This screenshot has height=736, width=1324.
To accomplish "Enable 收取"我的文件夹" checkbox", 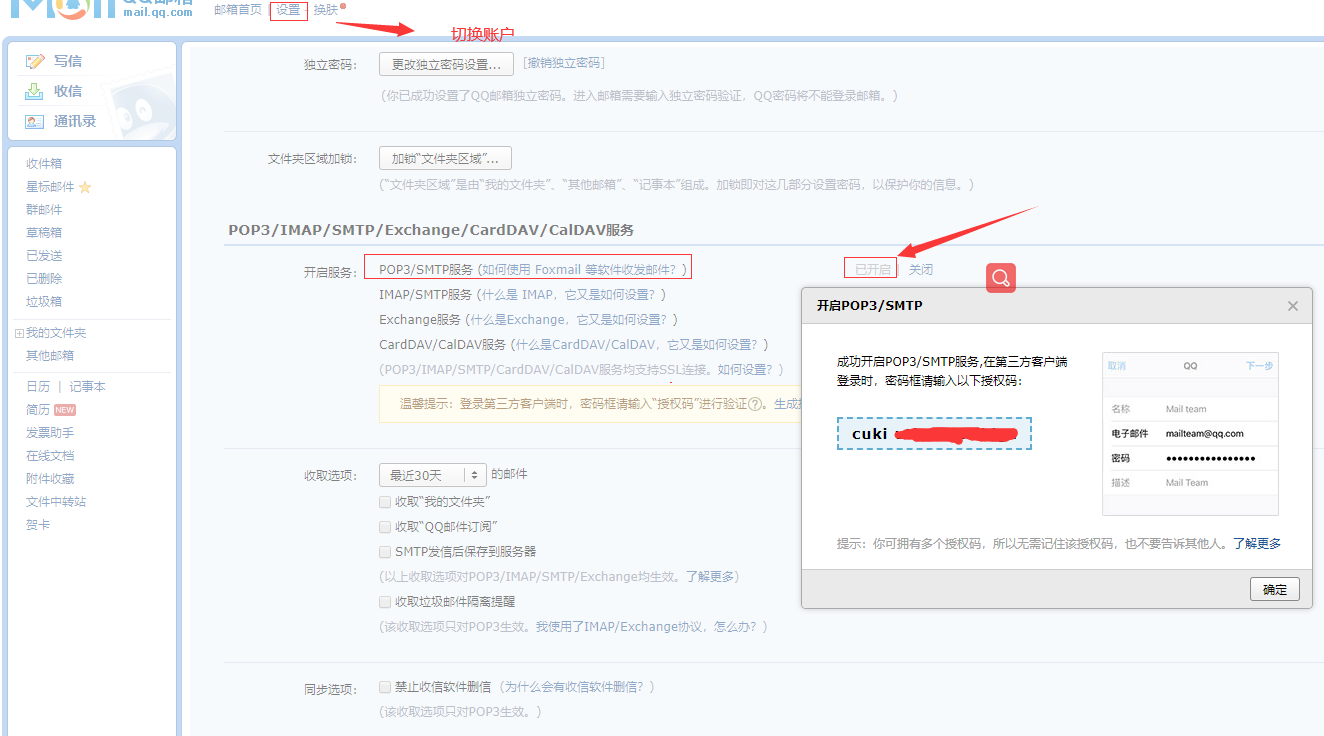I will [385, 501].
